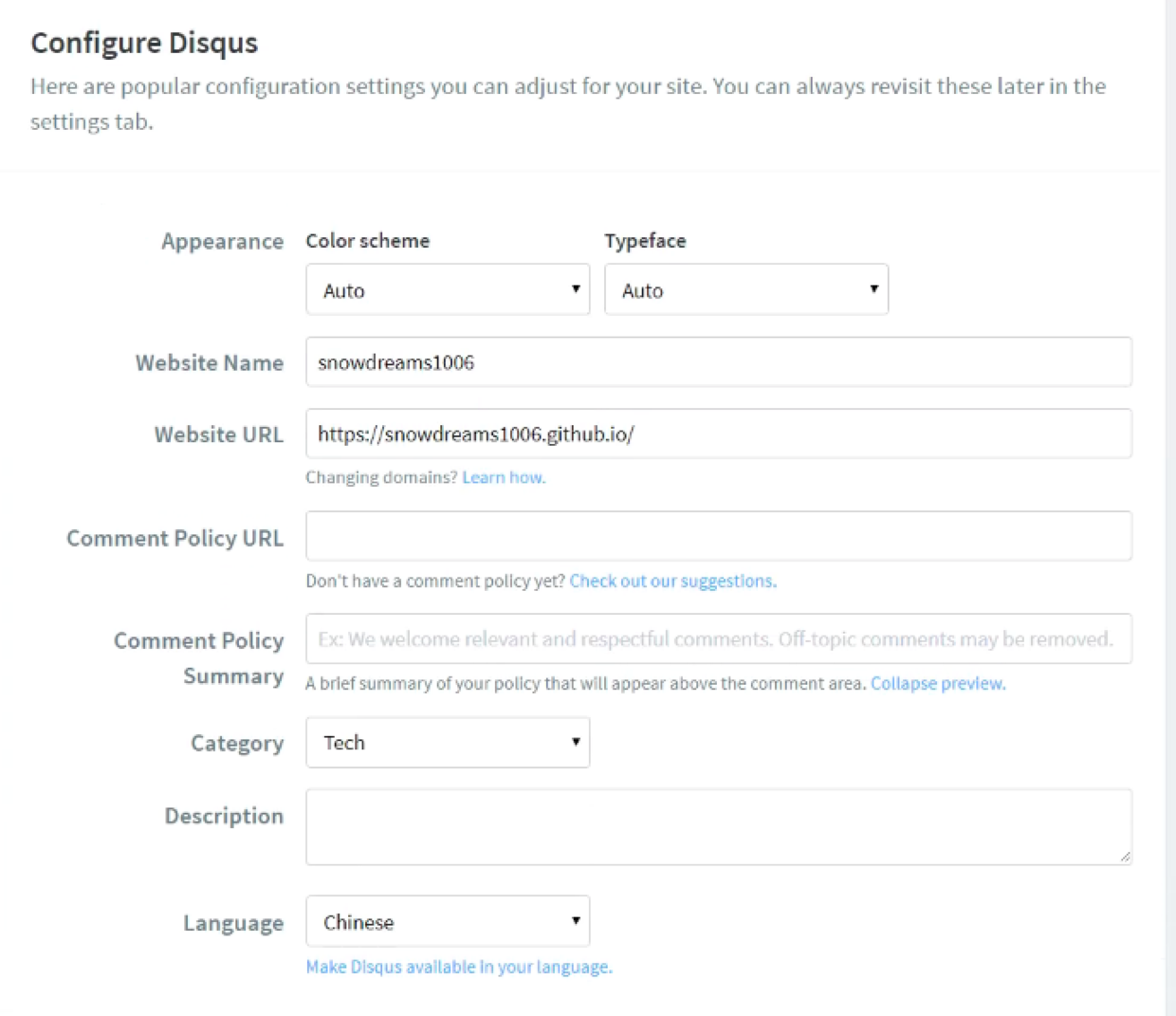Viewport: 1176px width, 1016px height.
Task: Click the Website Name field
Action: coord(718,361)
